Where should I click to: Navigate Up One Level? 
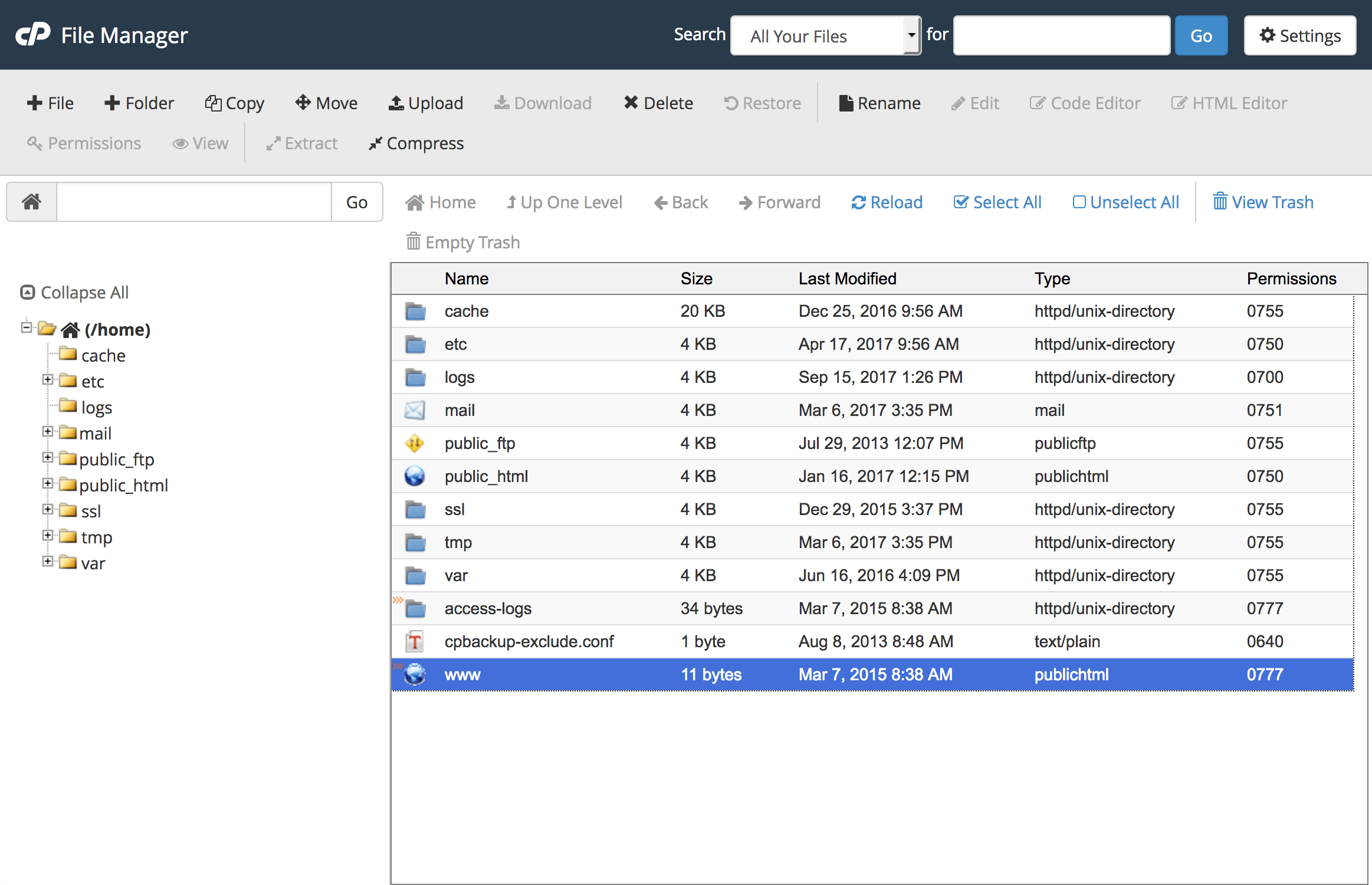[564, 202]
